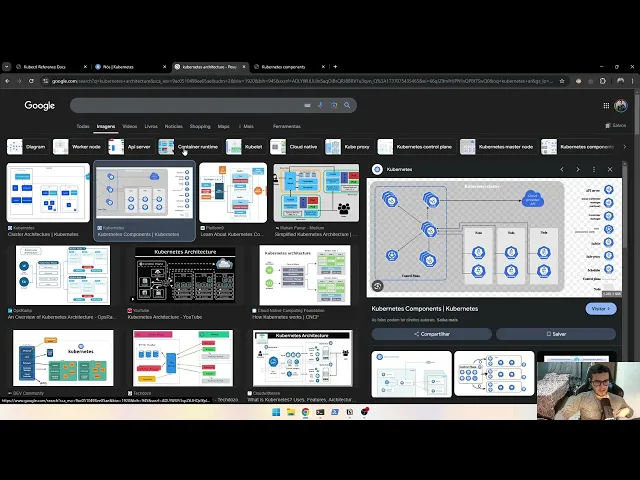This screenshot has height=480, width=640.
Task: Open Salvos saved items link
Action: click(616, 125)
